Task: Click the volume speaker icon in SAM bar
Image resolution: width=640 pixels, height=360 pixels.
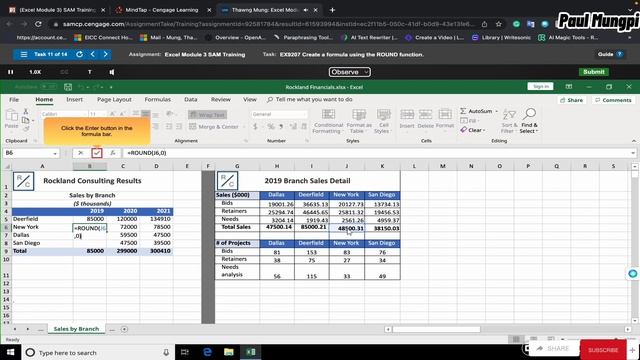Action: point(112,72)
